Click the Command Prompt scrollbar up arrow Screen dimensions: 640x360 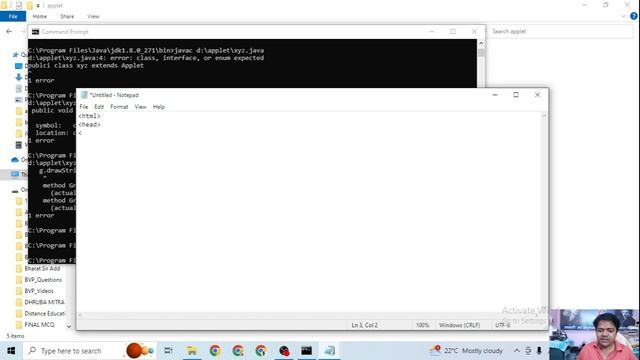[x=481, y=43]
